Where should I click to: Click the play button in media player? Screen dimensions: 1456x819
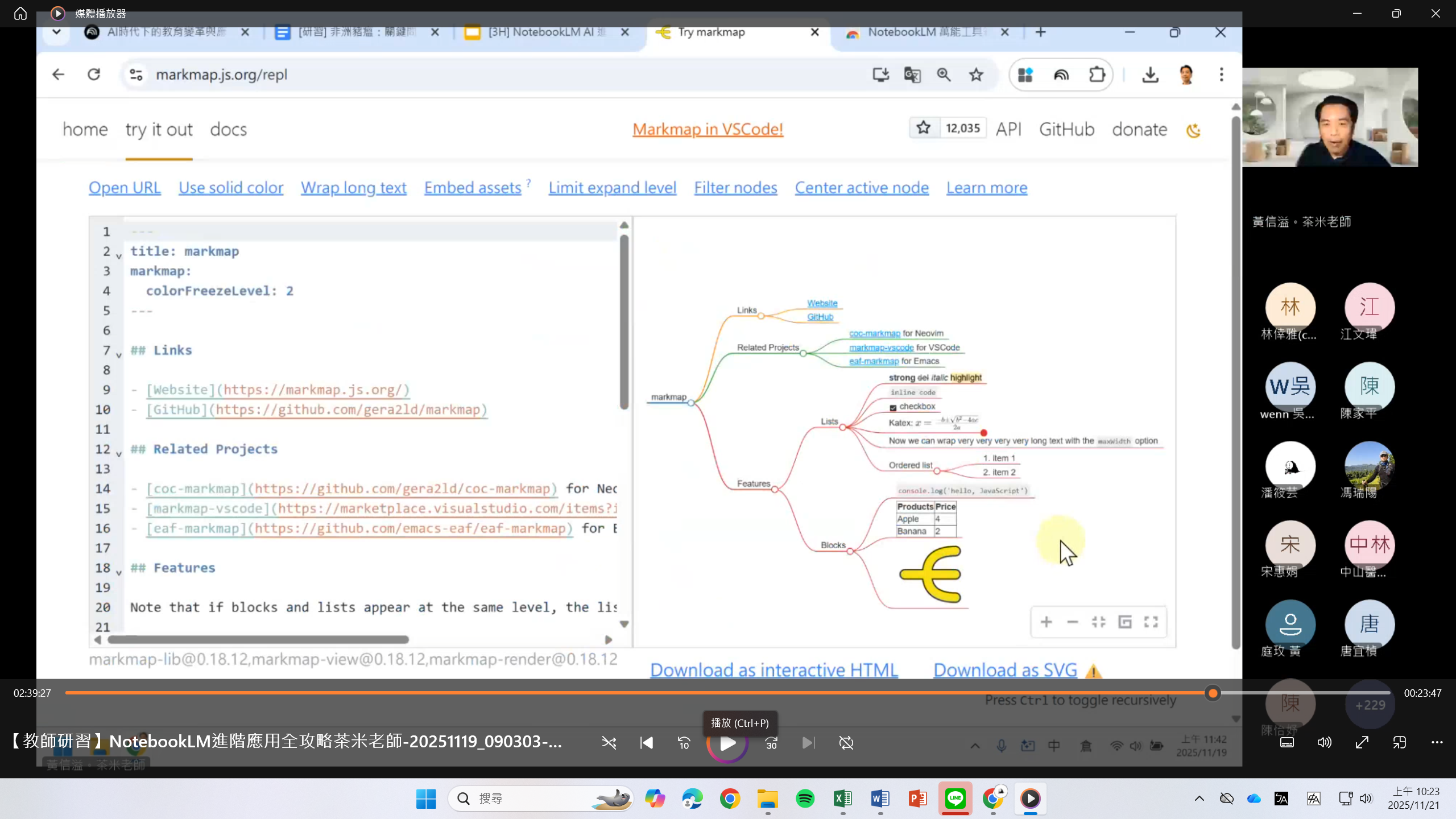727,743
